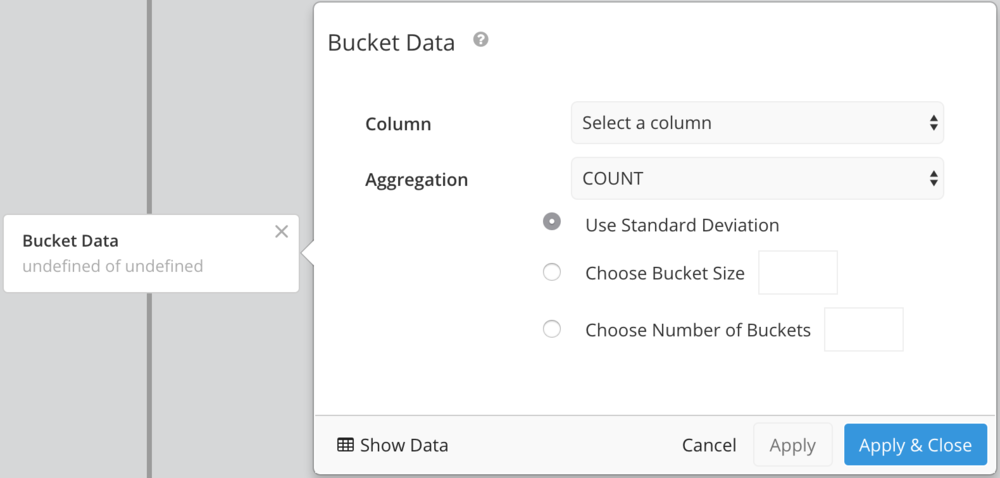
Task: Click the Aggregation field label
Action: point(416,180)
